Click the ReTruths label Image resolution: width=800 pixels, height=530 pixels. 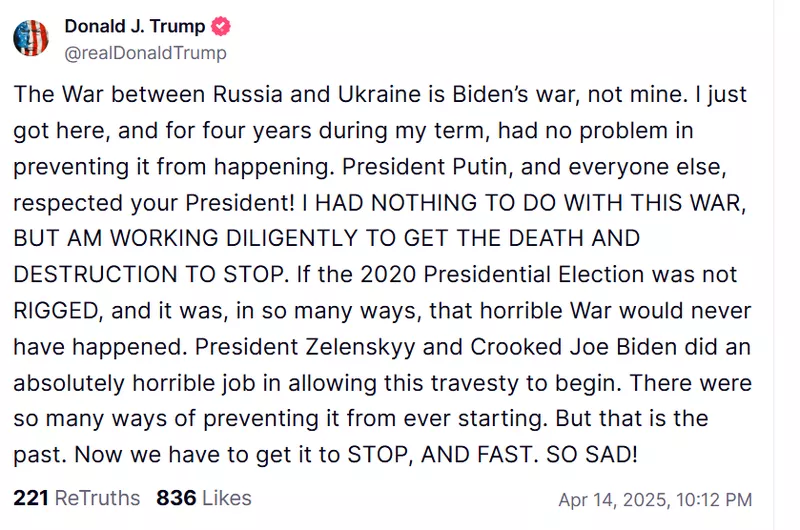(97, 498)
